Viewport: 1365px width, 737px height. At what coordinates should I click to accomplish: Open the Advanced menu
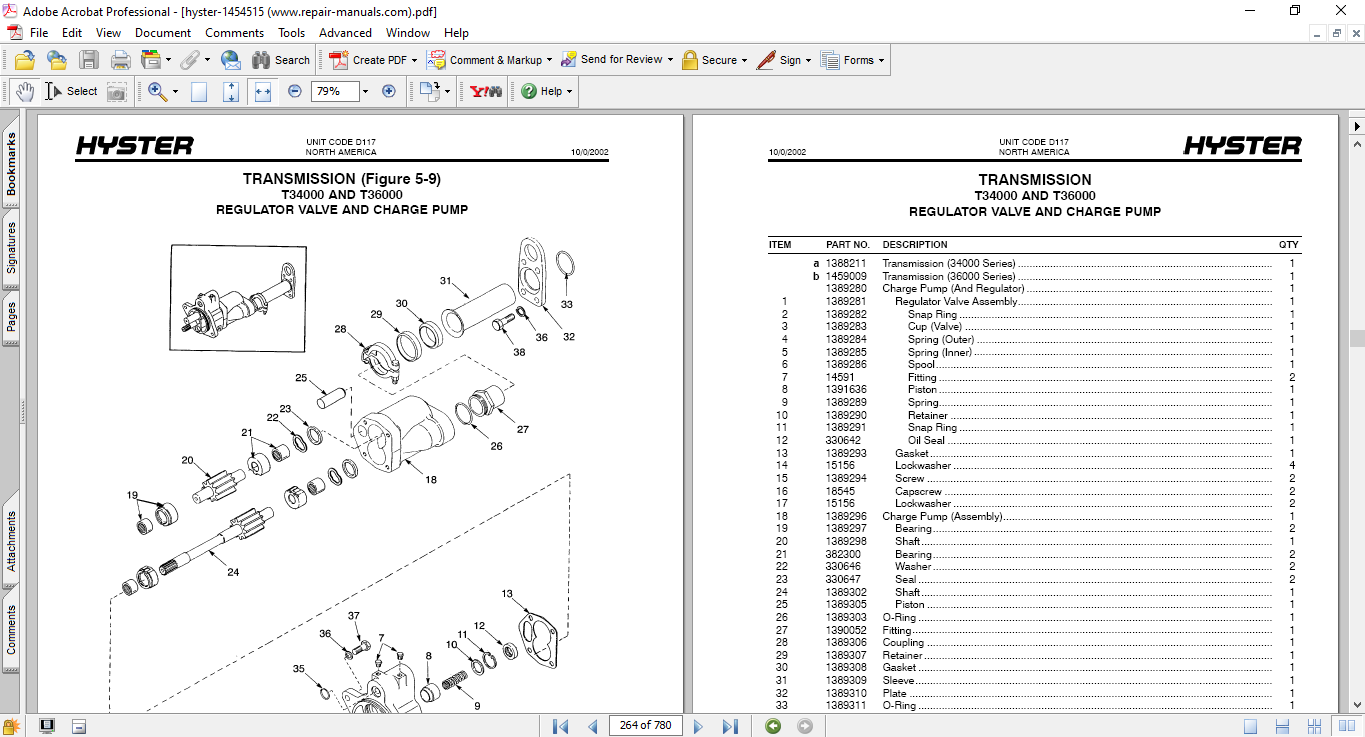345,33
